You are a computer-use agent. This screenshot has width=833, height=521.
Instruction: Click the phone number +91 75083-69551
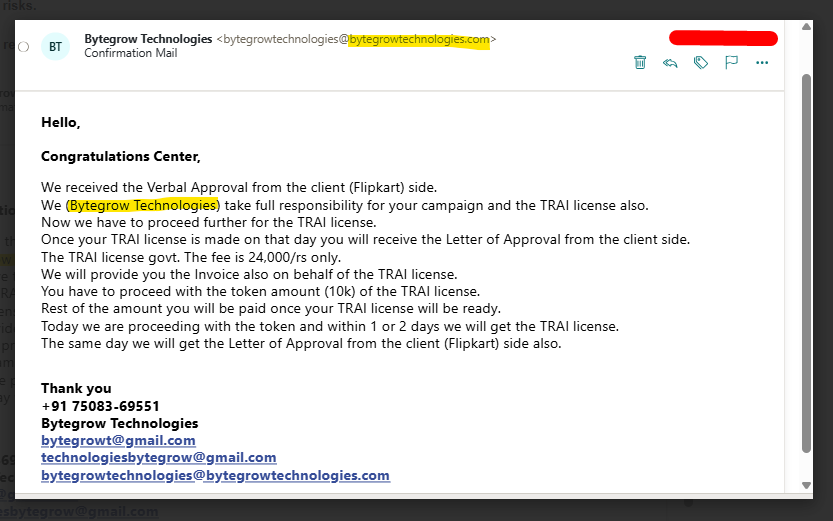100,406
